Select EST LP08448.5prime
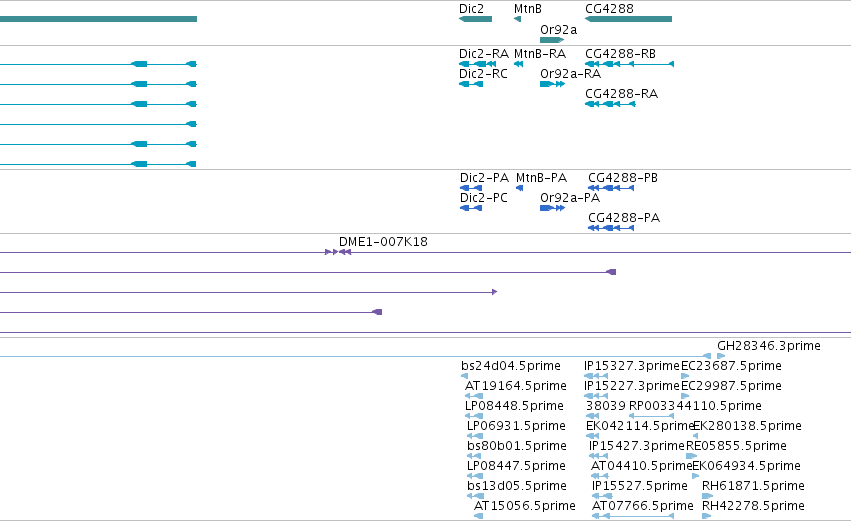 click(x=514, y=406)
